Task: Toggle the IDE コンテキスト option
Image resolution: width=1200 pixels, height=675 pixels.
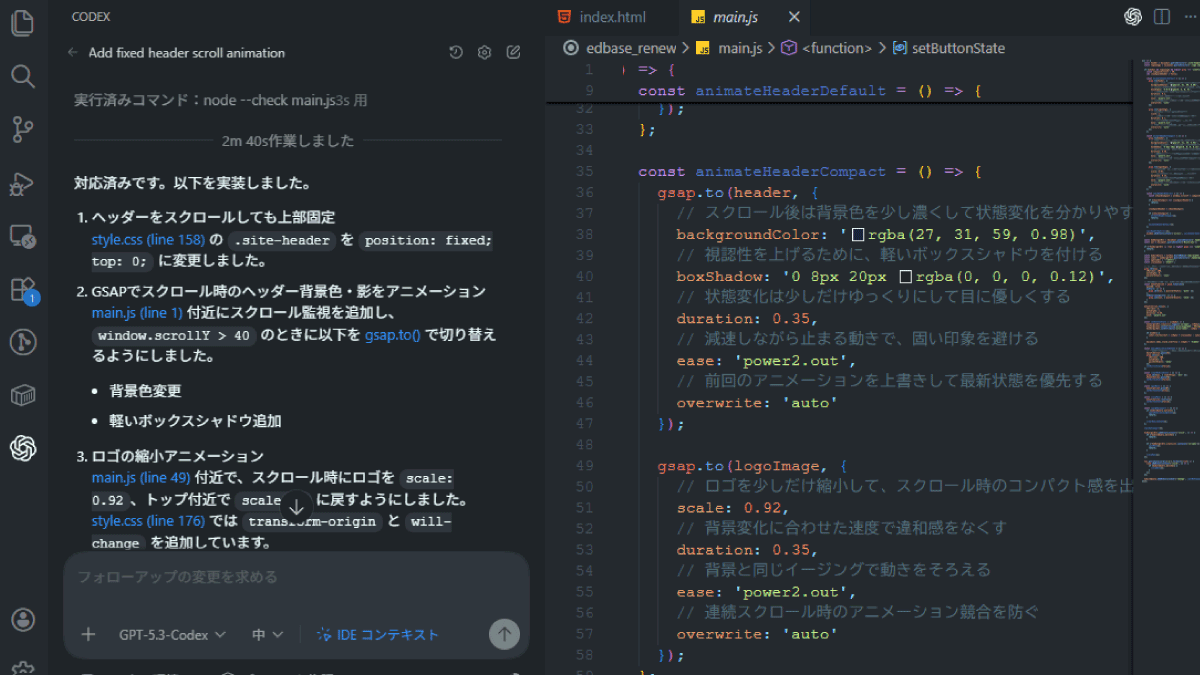Action: (x=378, y=635)
